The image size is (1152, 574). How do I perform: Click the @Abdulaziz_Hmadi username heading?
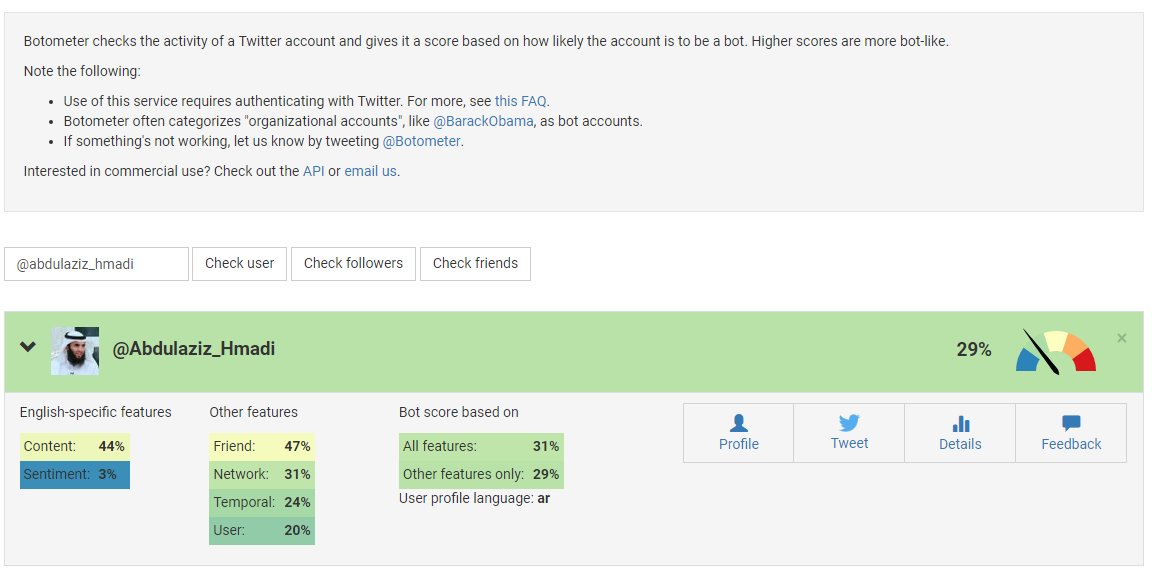[x=193, y=349]
